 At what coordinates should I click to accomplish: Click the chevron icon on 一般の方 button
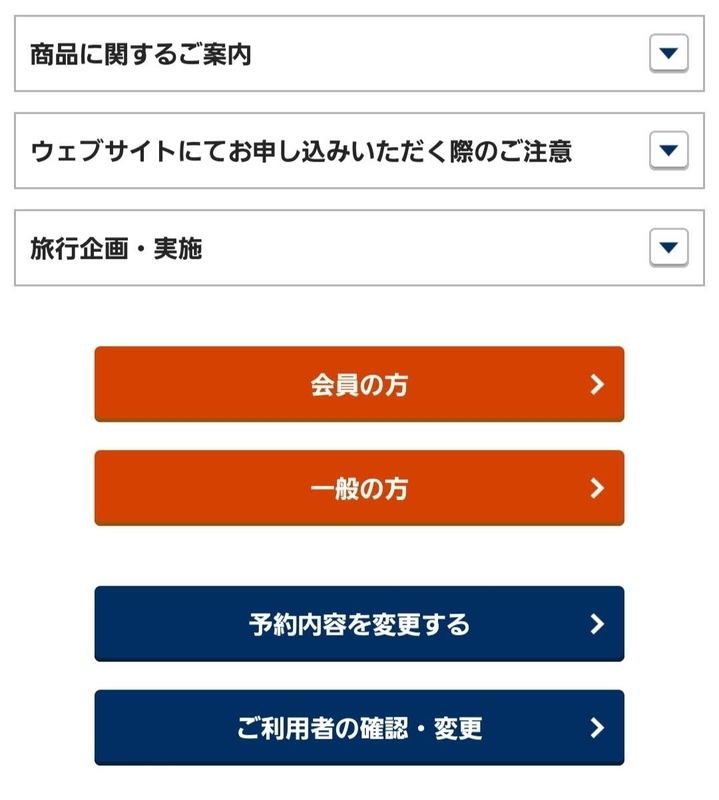597,488
